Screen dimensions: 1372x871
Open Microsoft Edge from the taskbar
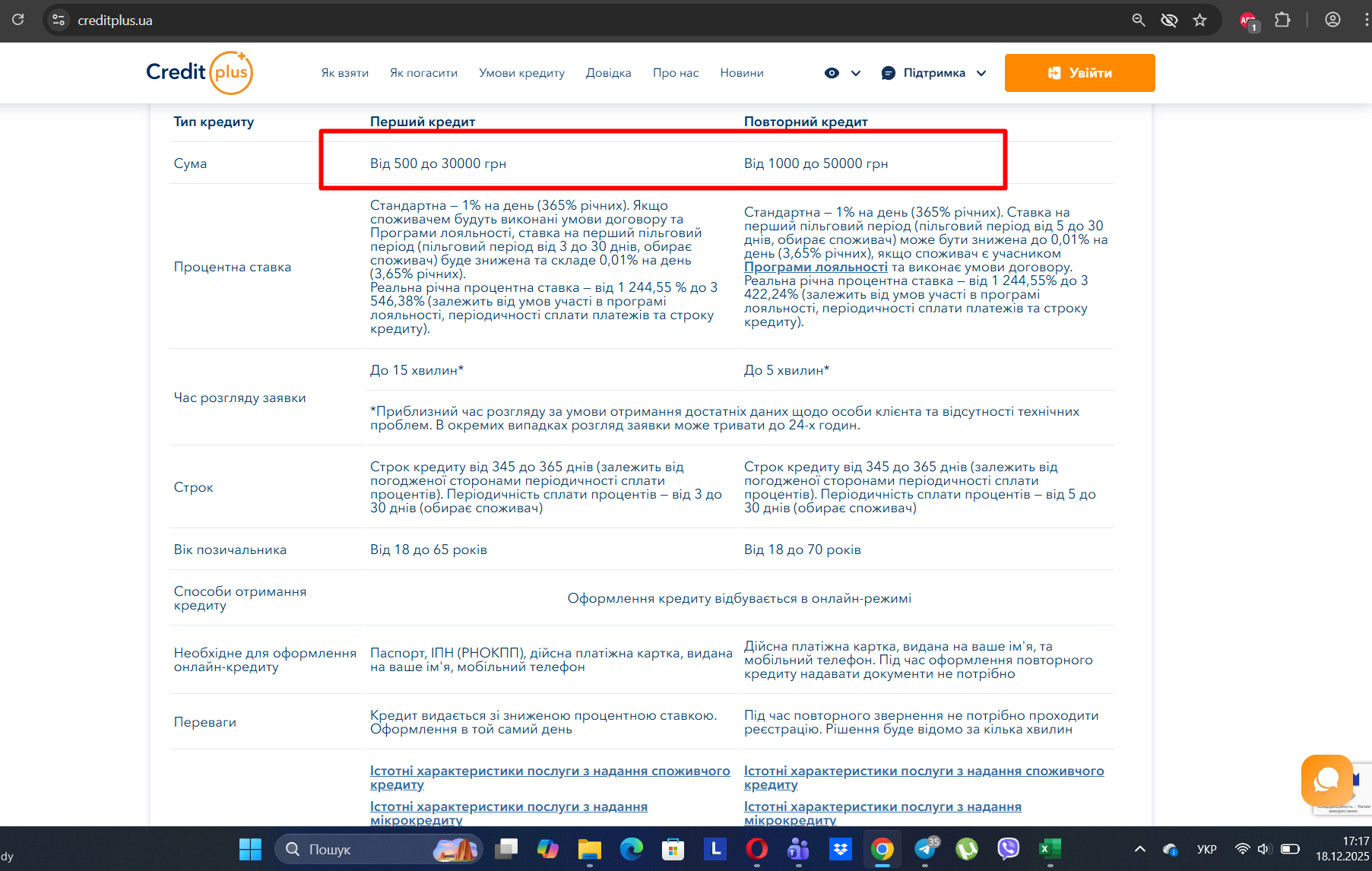(x=631, y=849)
